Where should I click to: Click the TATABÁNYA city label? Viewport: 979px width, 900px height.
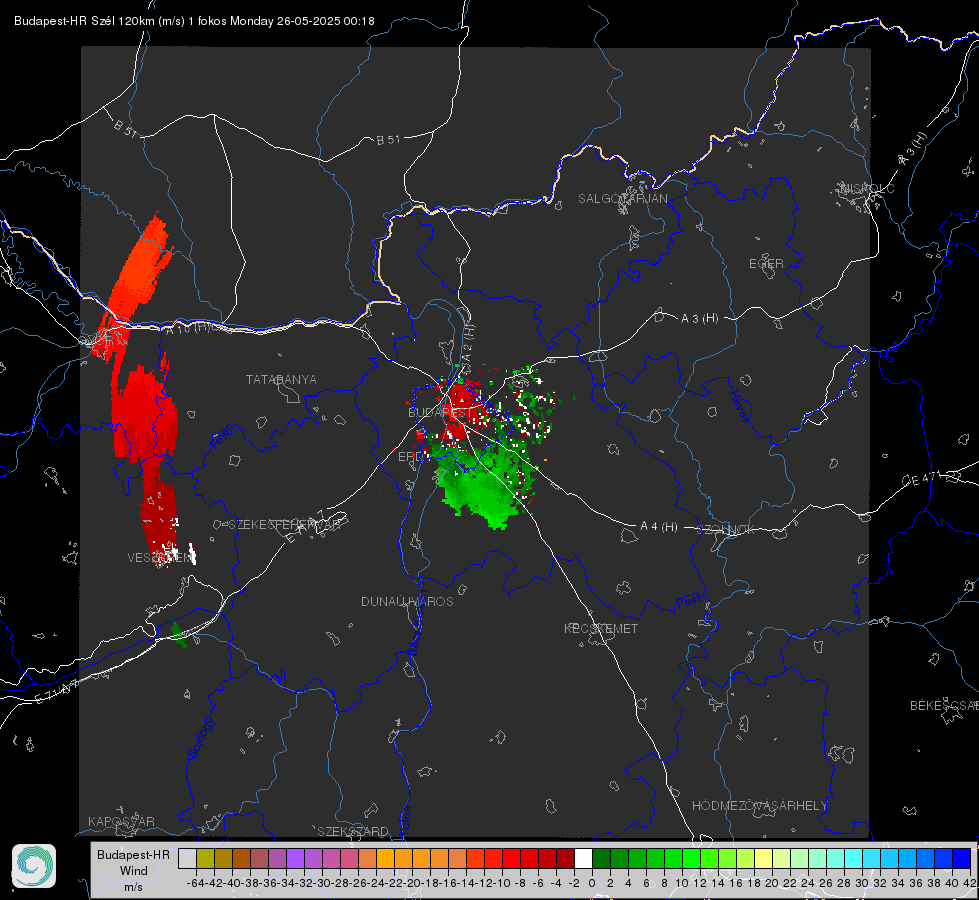pos(281,380)
